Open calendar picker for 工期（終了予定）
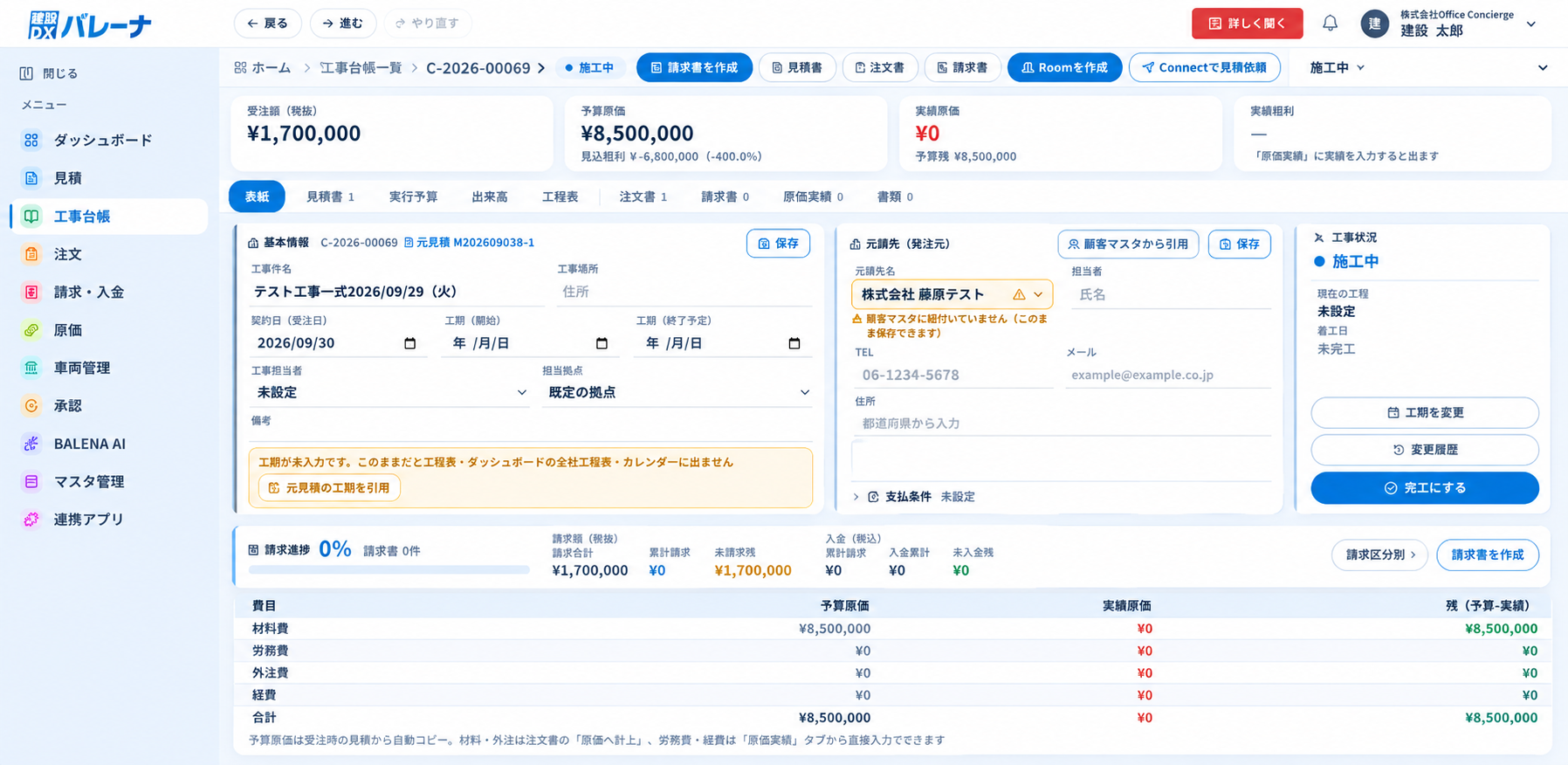This screenshot has width=1568, height=765. tap(794, 343)
